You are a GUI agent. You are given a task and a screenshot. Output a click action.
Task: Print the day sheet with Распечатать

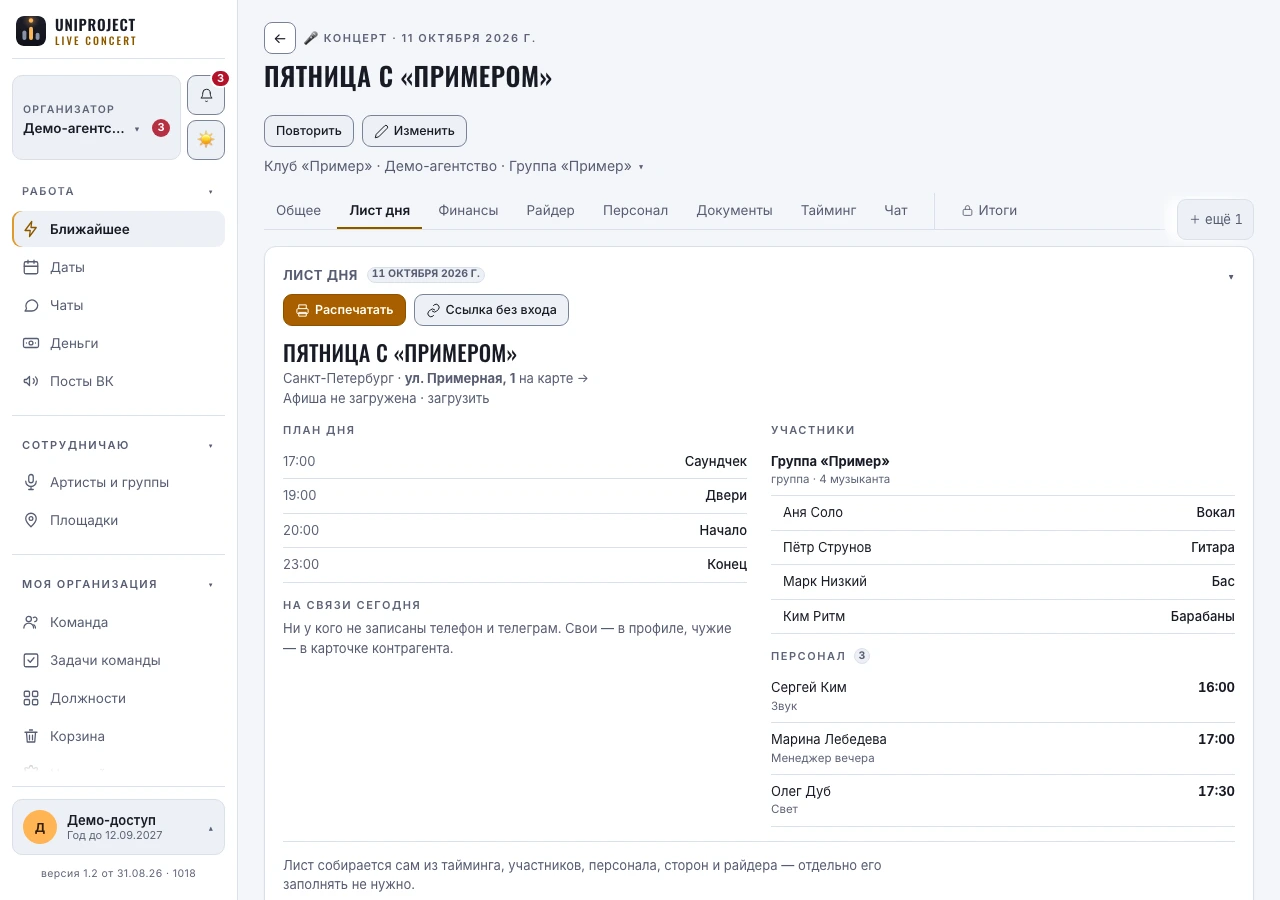[x=344, y=310]
